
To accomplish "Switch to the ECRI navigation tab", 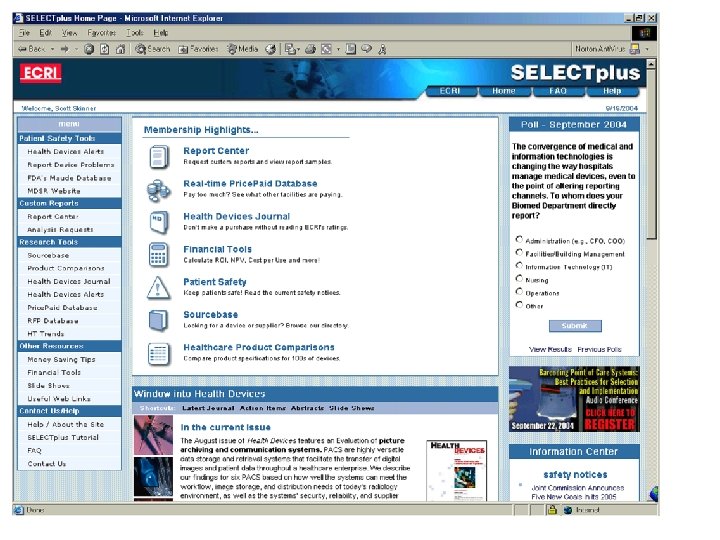I will coord(450,91).
